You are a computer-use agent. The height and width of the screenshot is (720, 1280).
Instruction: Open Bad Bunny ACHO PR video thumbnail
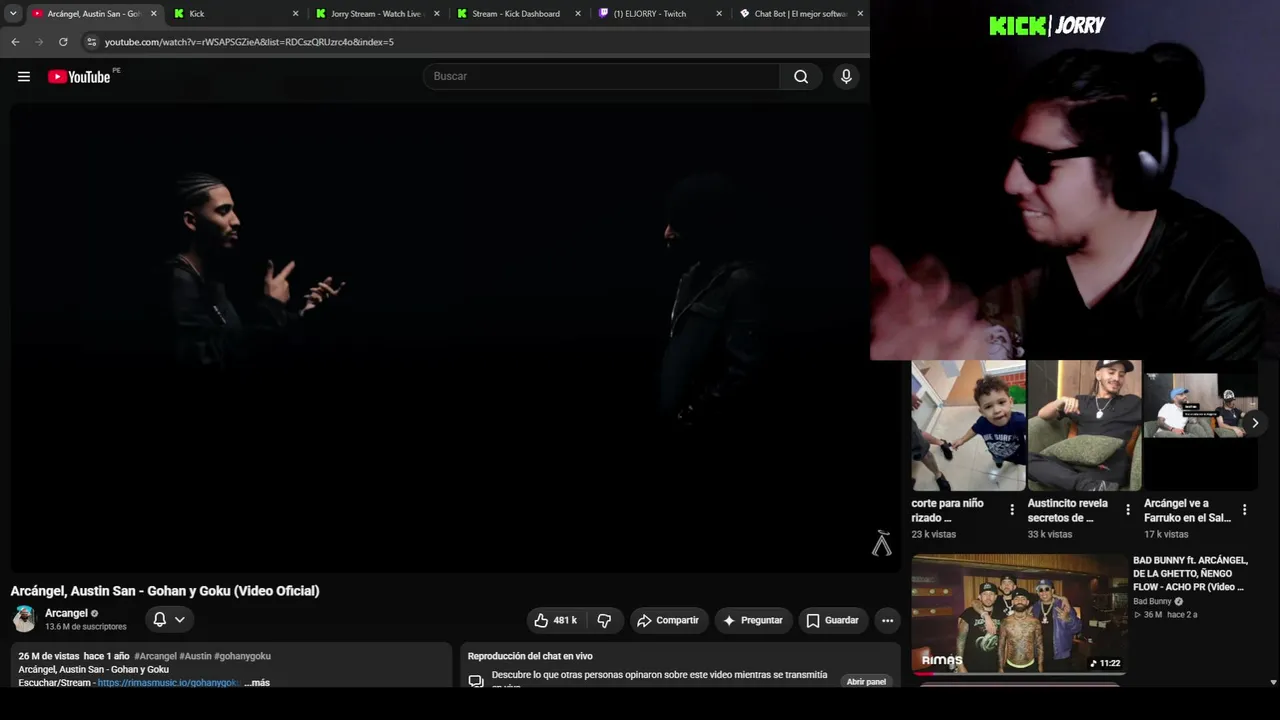click(x=1019, y=614)
